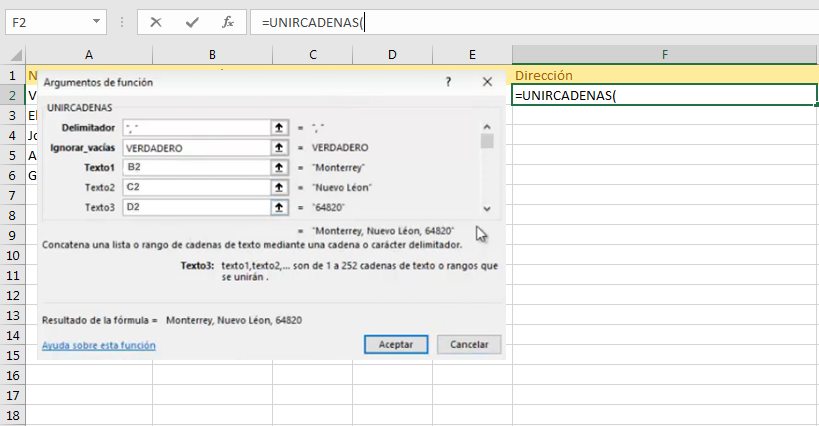The image size is (819, 426).
Task: Focus the Texto1 field containing B2
Action: (196, 167)
